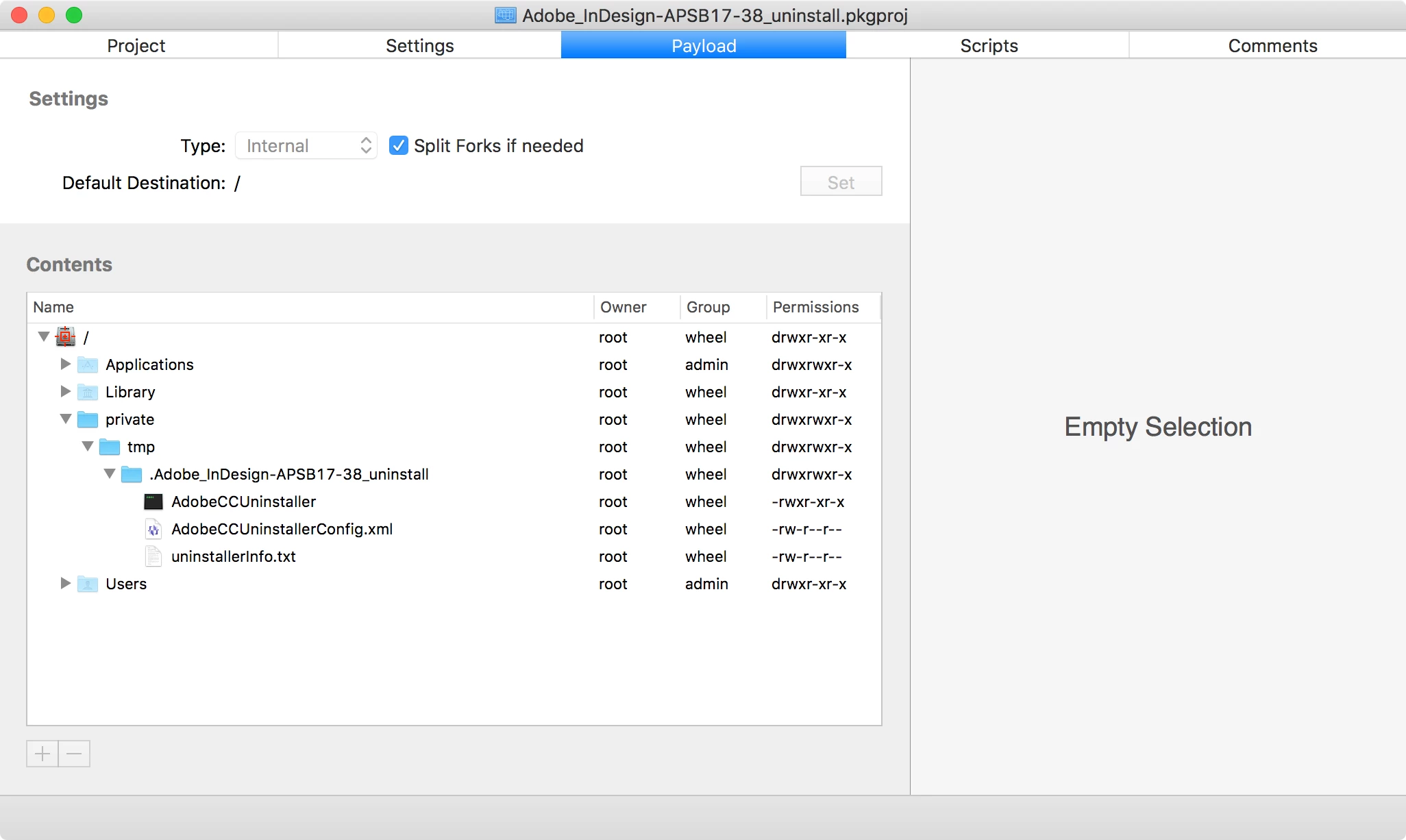This screenshot has width=1406, height=840.
Task: Collapse the private folder
Action: pos(66,419)
